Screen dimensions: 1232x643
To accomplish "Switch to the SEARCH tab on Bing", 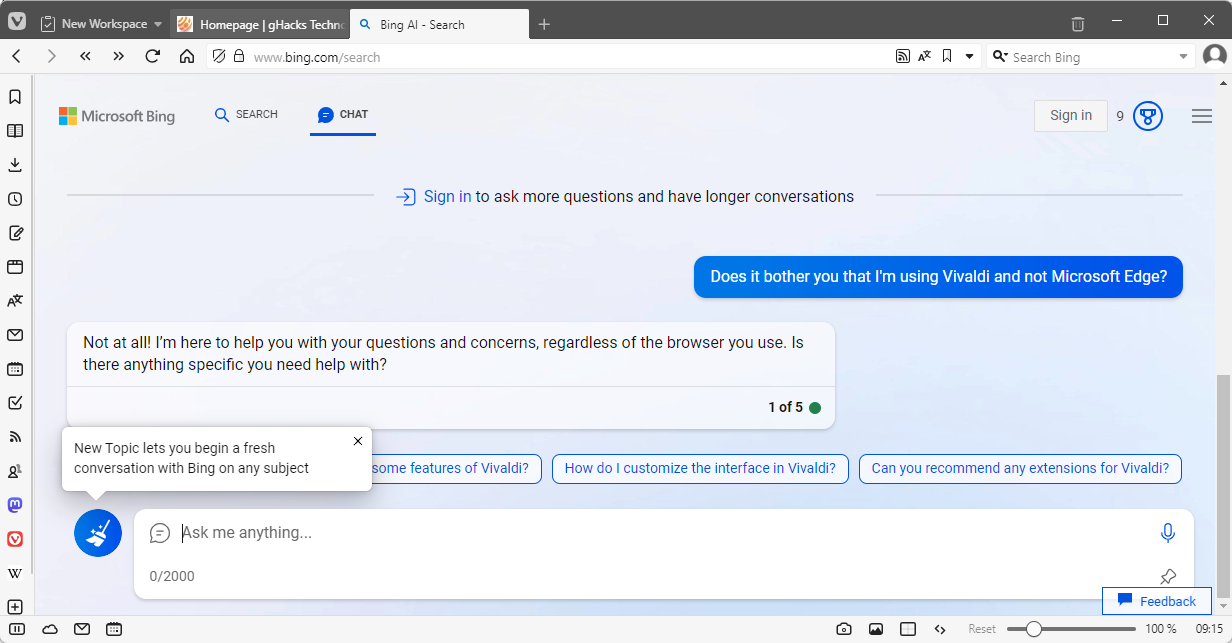I will coord(246,115).
